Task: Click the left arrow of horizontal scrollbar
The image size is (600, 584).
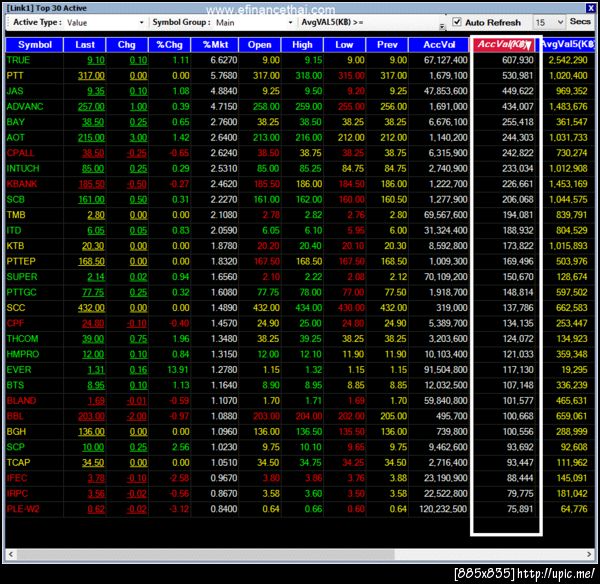Action: click(11, 554)
